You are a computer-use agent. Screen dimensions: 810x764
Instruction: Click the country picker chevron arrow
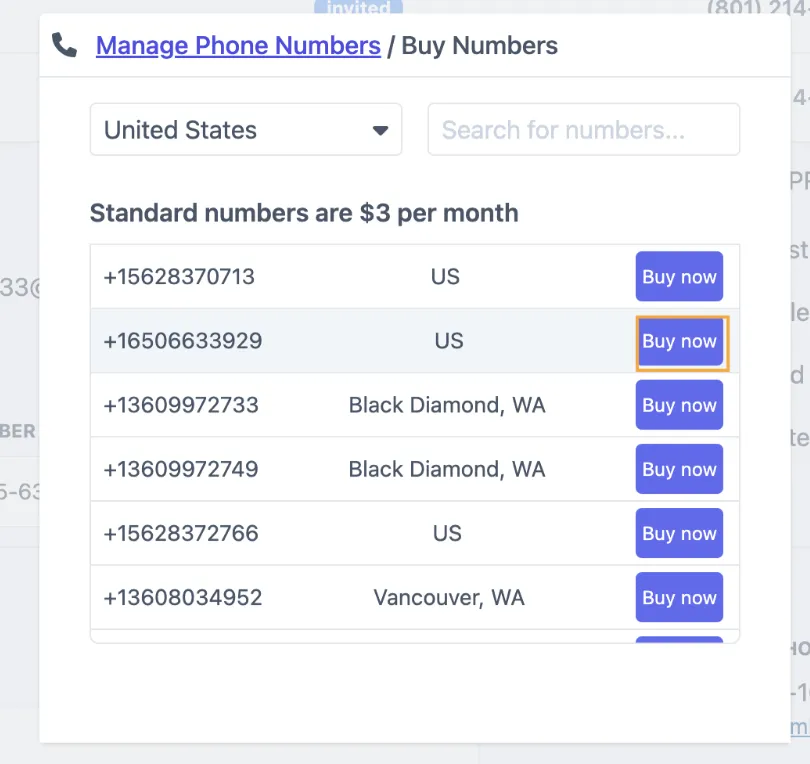point(380,129)
